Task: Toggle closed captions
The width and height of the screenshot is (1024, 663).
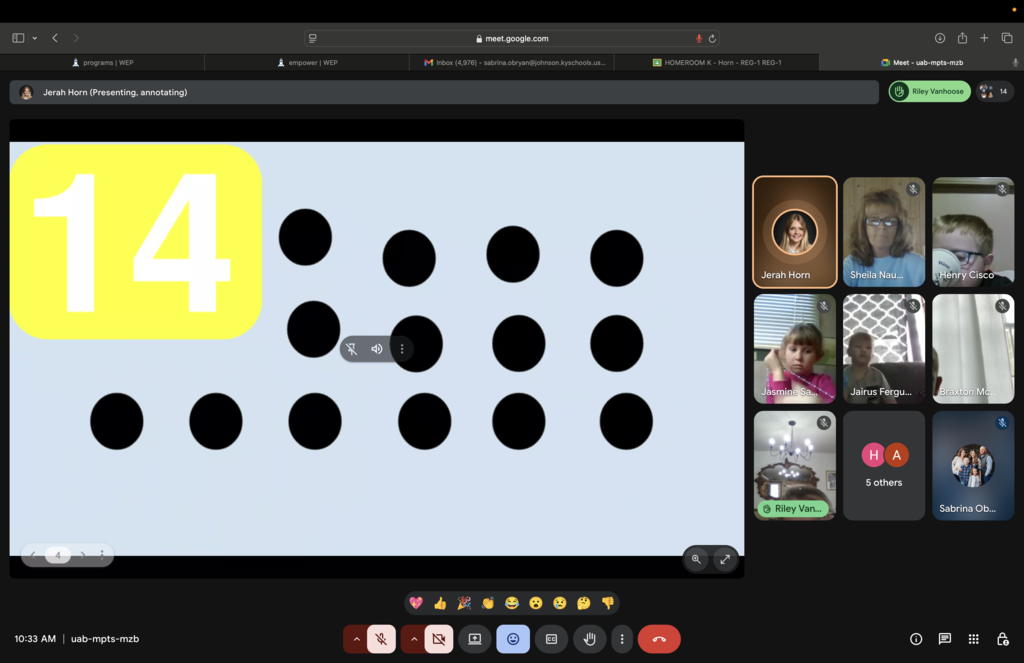Action: [551, 639]
